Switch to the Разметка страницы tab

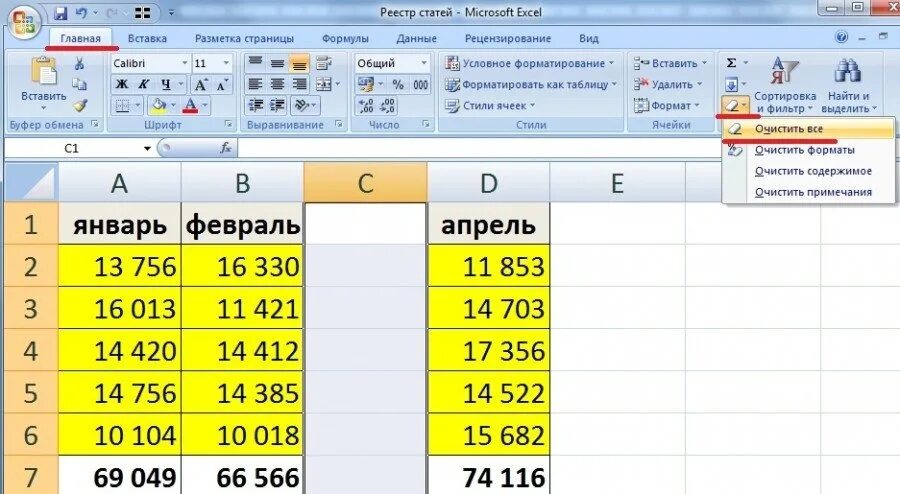[x=244, y=38]
